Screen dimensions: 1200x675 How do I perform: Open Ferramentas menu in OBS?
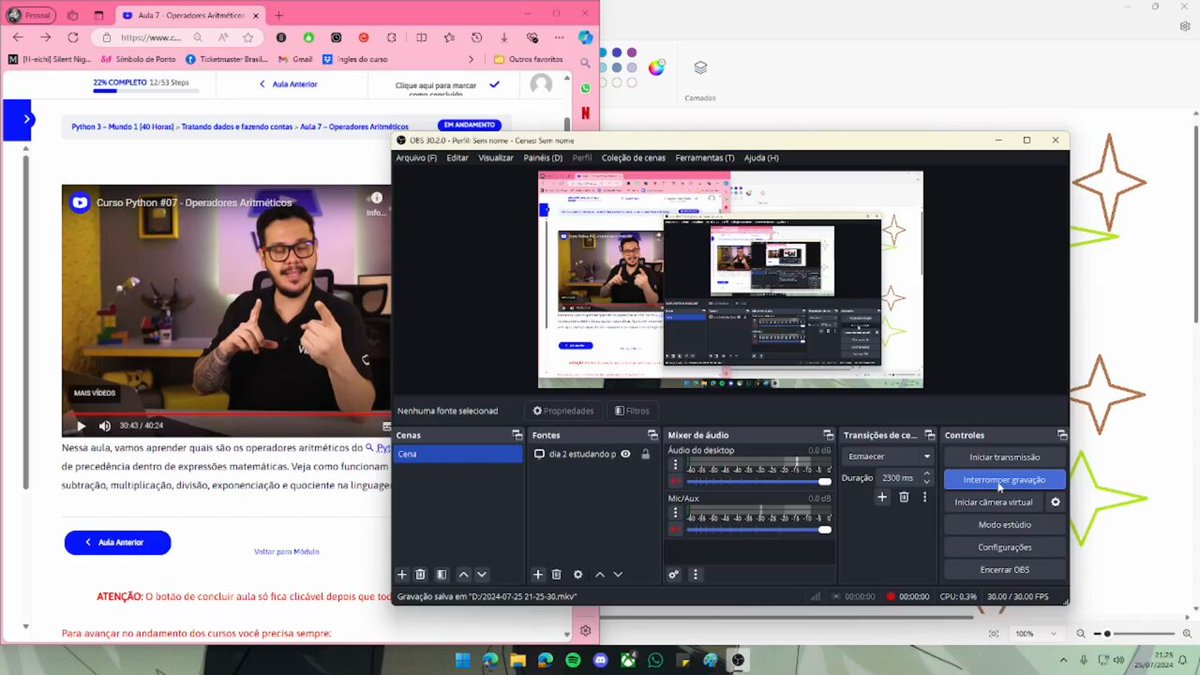[x=705, y=158]
